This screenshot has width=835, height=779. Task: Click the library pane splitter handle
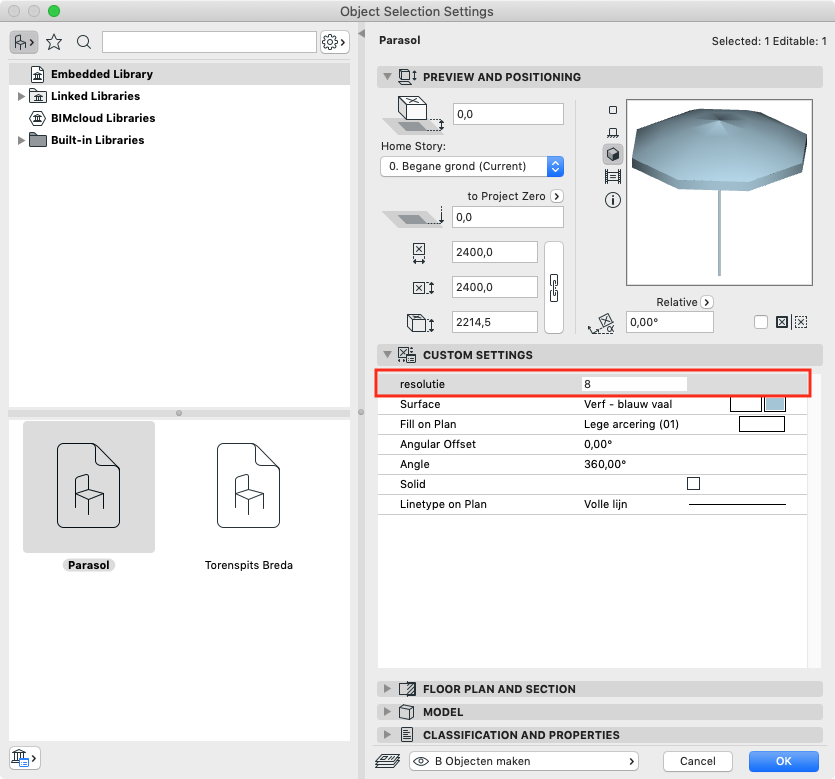pyautogui.click(x=179, y=413)
